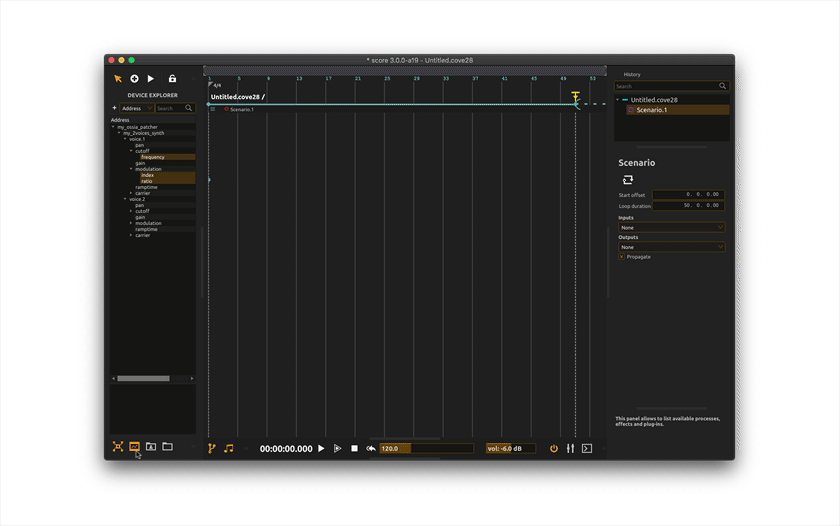
Task: Collapse the my_2voices_synth node
Action: [119, 133]
